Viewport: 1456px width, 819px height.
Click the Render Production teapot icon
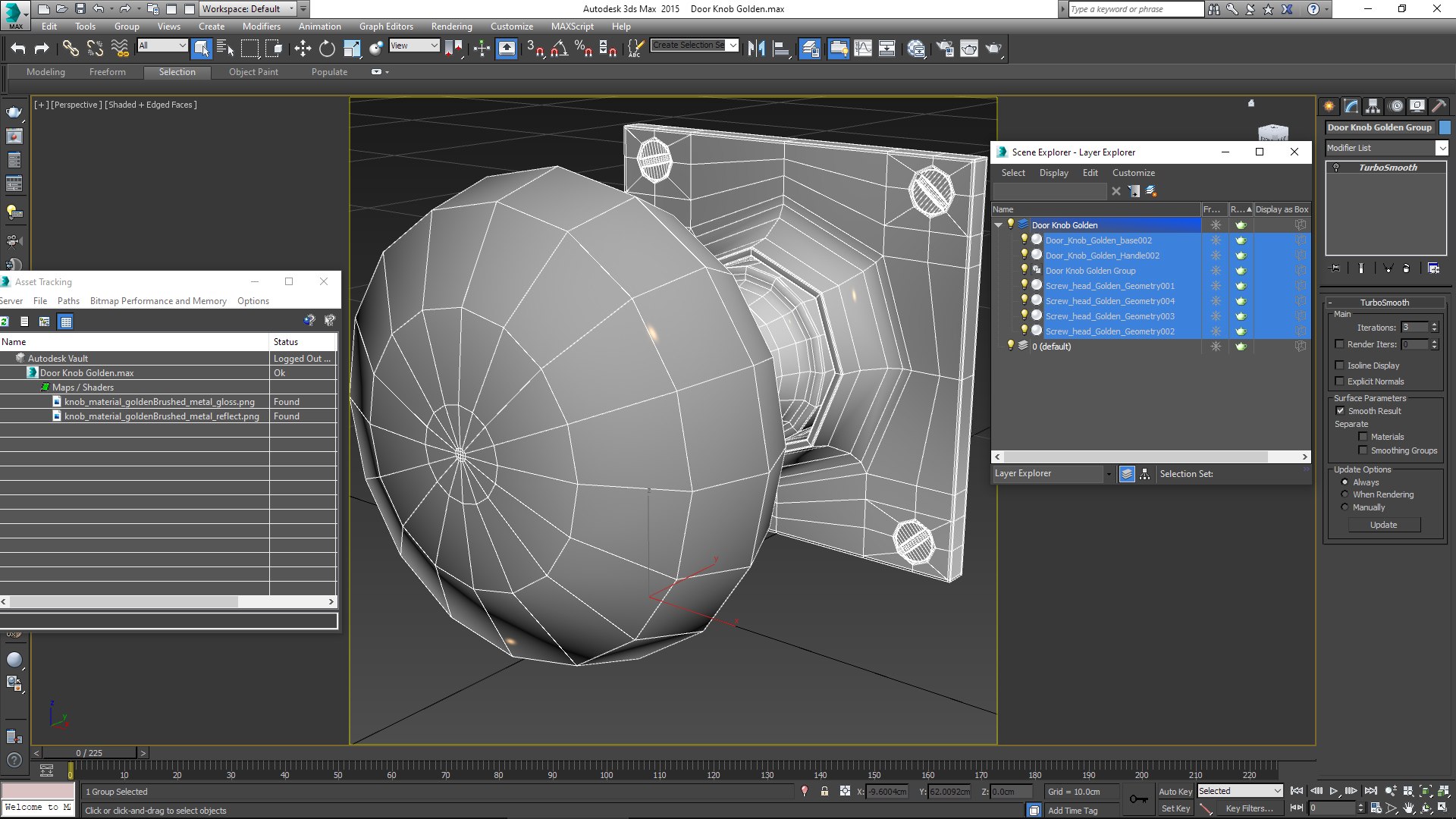tap(993, 49)
